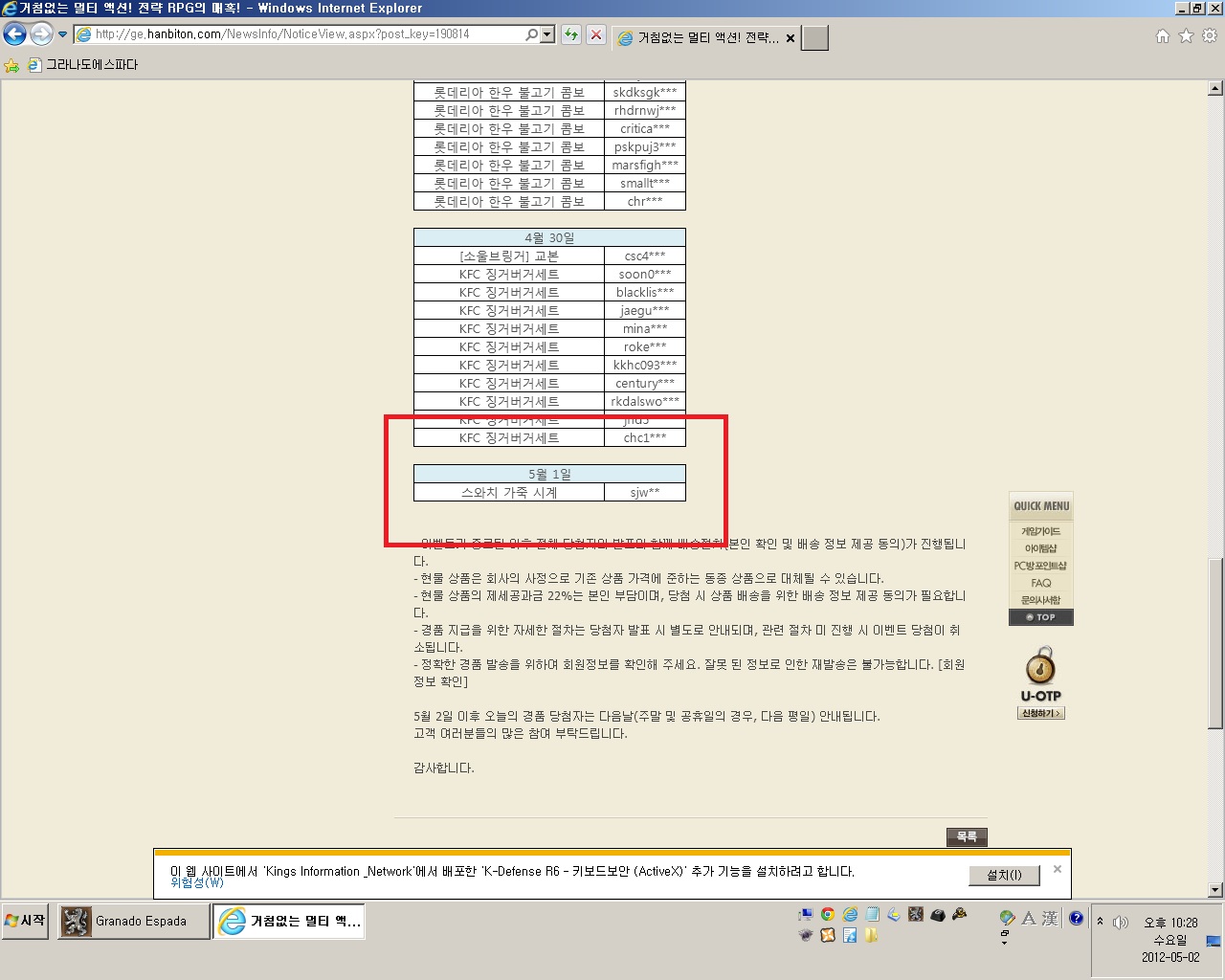Click the winner ID marsfigh***
The image size is (1225, 980).
(645, 166)
